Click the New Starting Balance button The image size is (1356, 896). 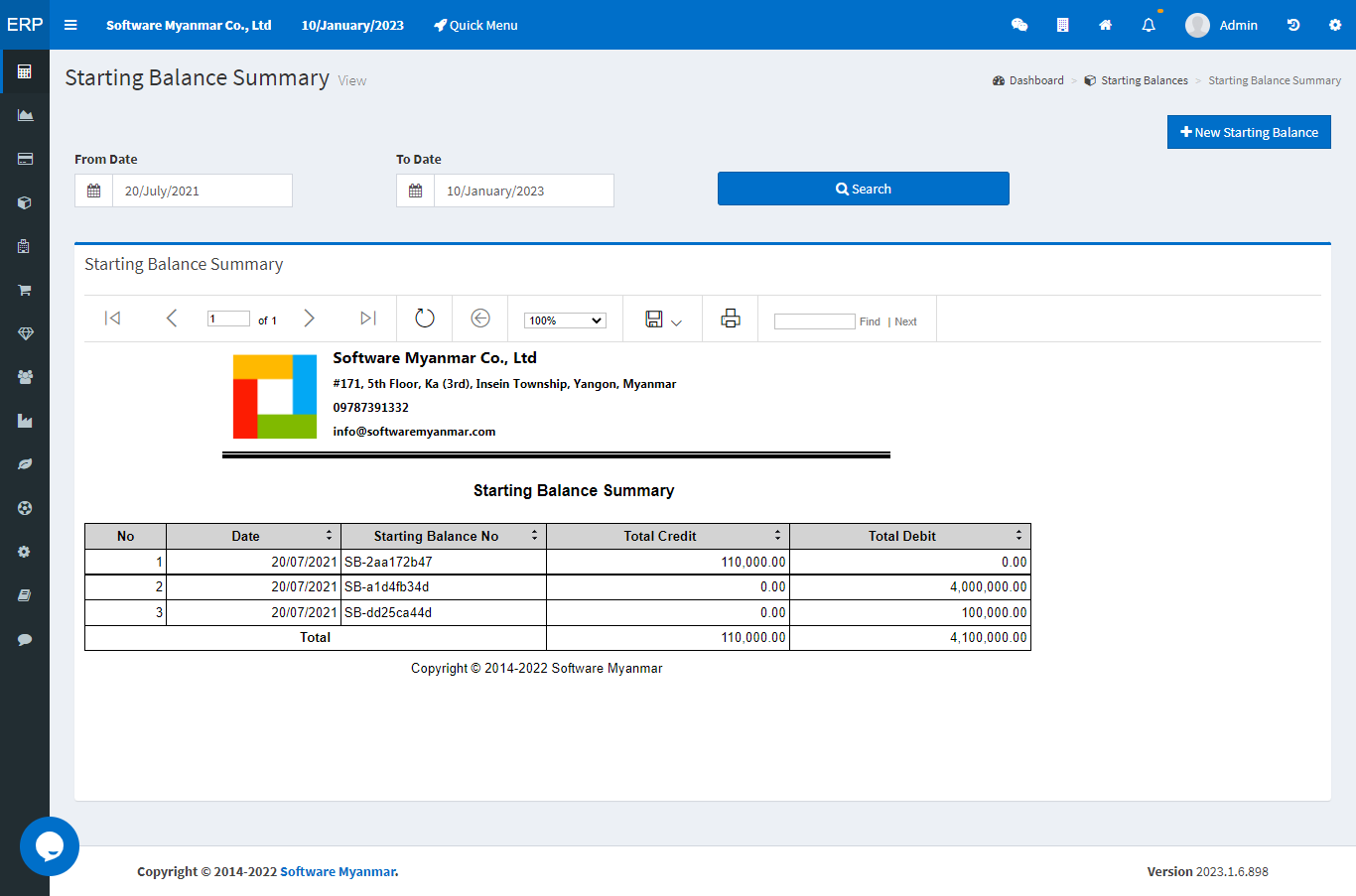tap(1249, 132)
